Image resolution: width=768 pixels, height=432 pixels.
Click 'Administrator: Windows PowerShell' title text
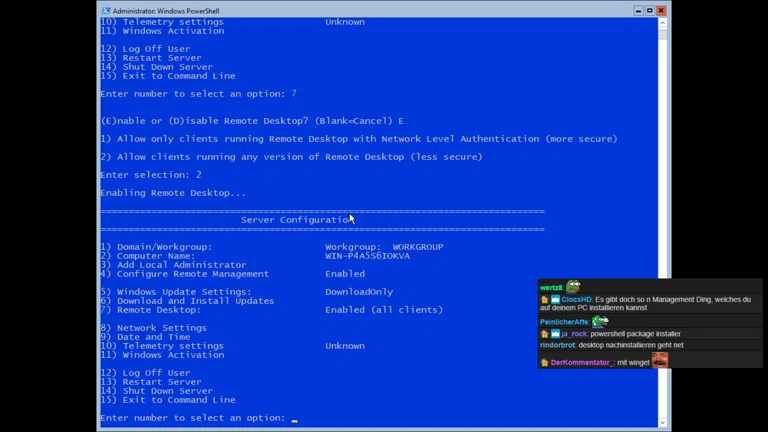click(166, 11)
